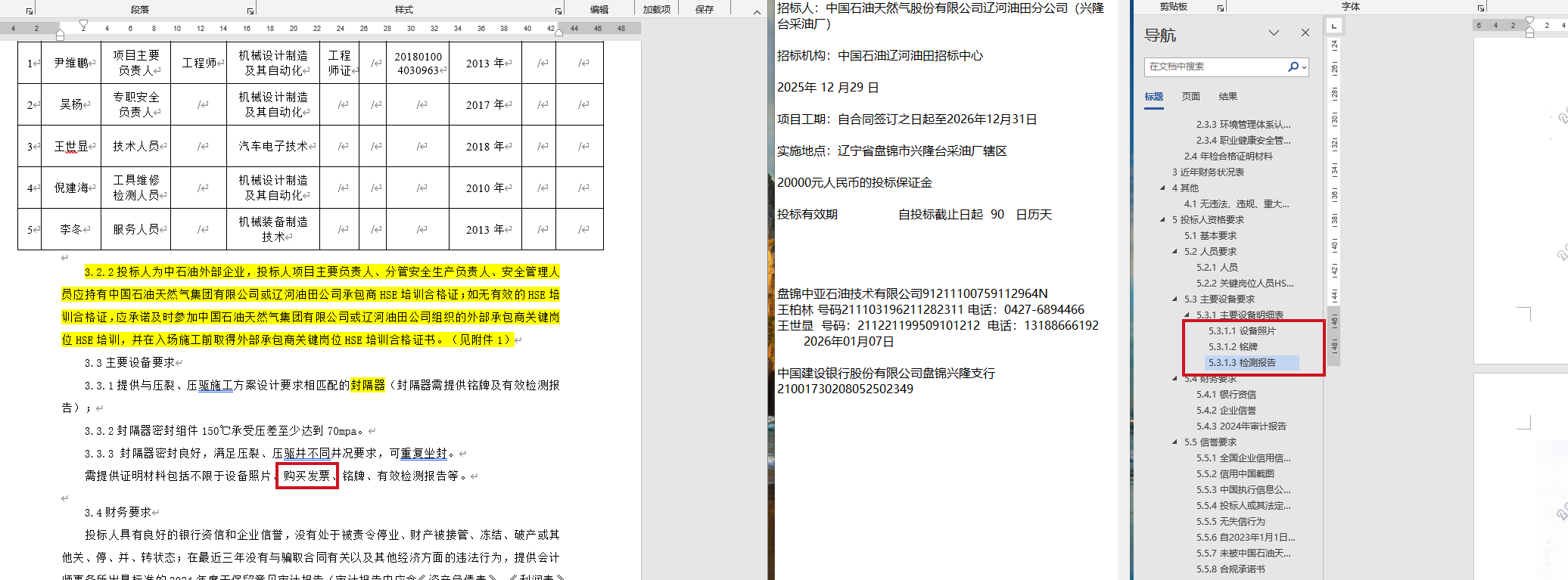Click the search magnifier in navigation pane
The height and width of the screenshot is (580, 1568).
(x=1293, y=67)
